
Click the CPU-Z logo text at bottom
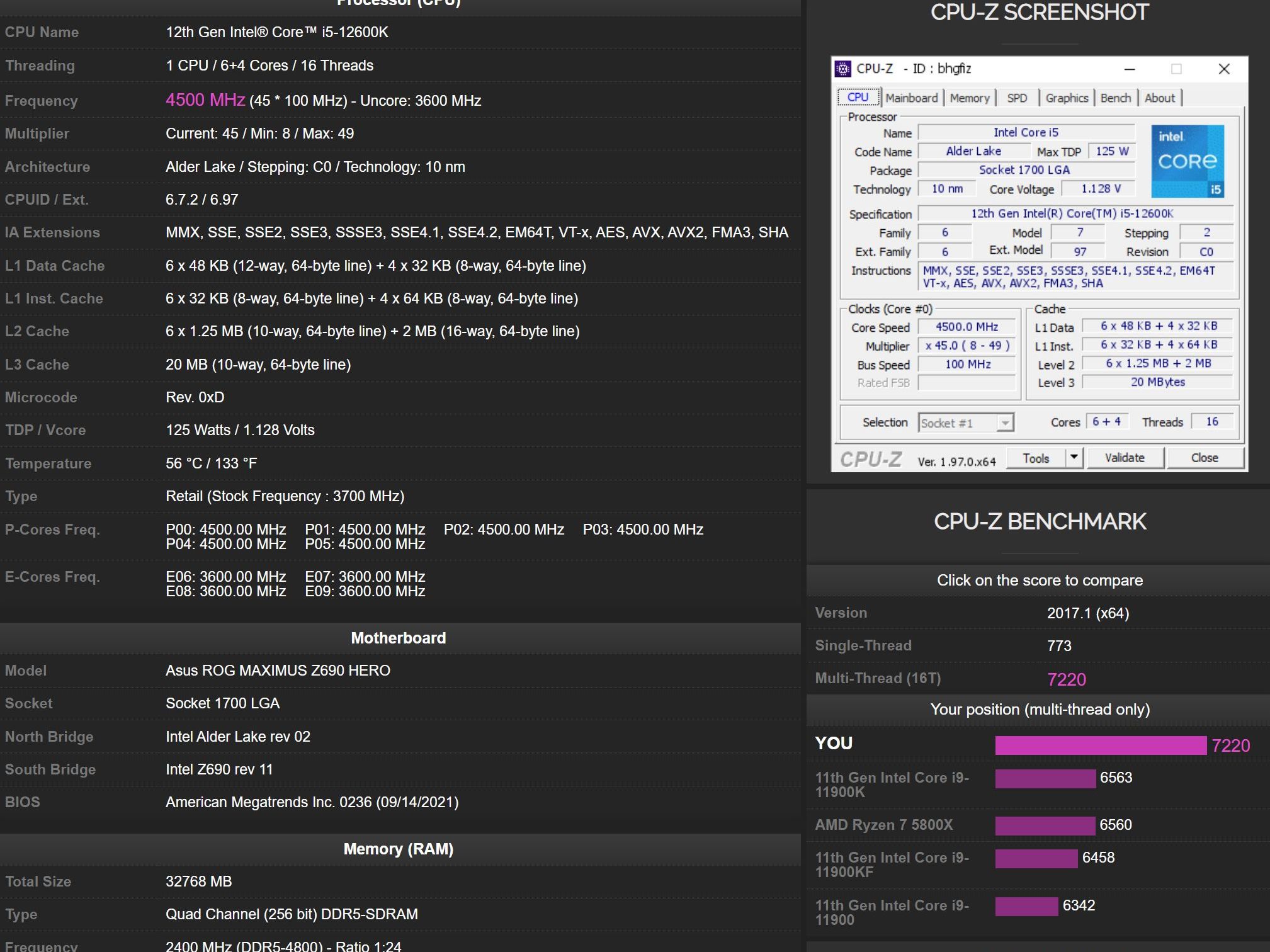pyautogui.click(x=871, y=460)
